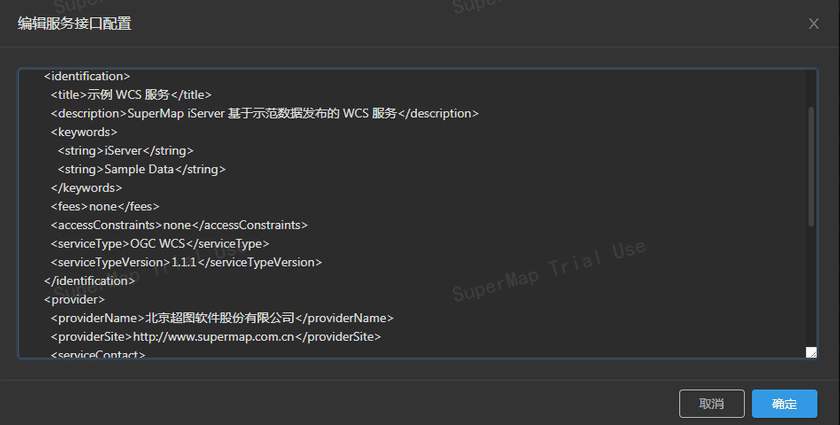Click the serviceTypeVersion 1.1.1 line
Viewport: 840px width, 425px height.
(186, 262)
